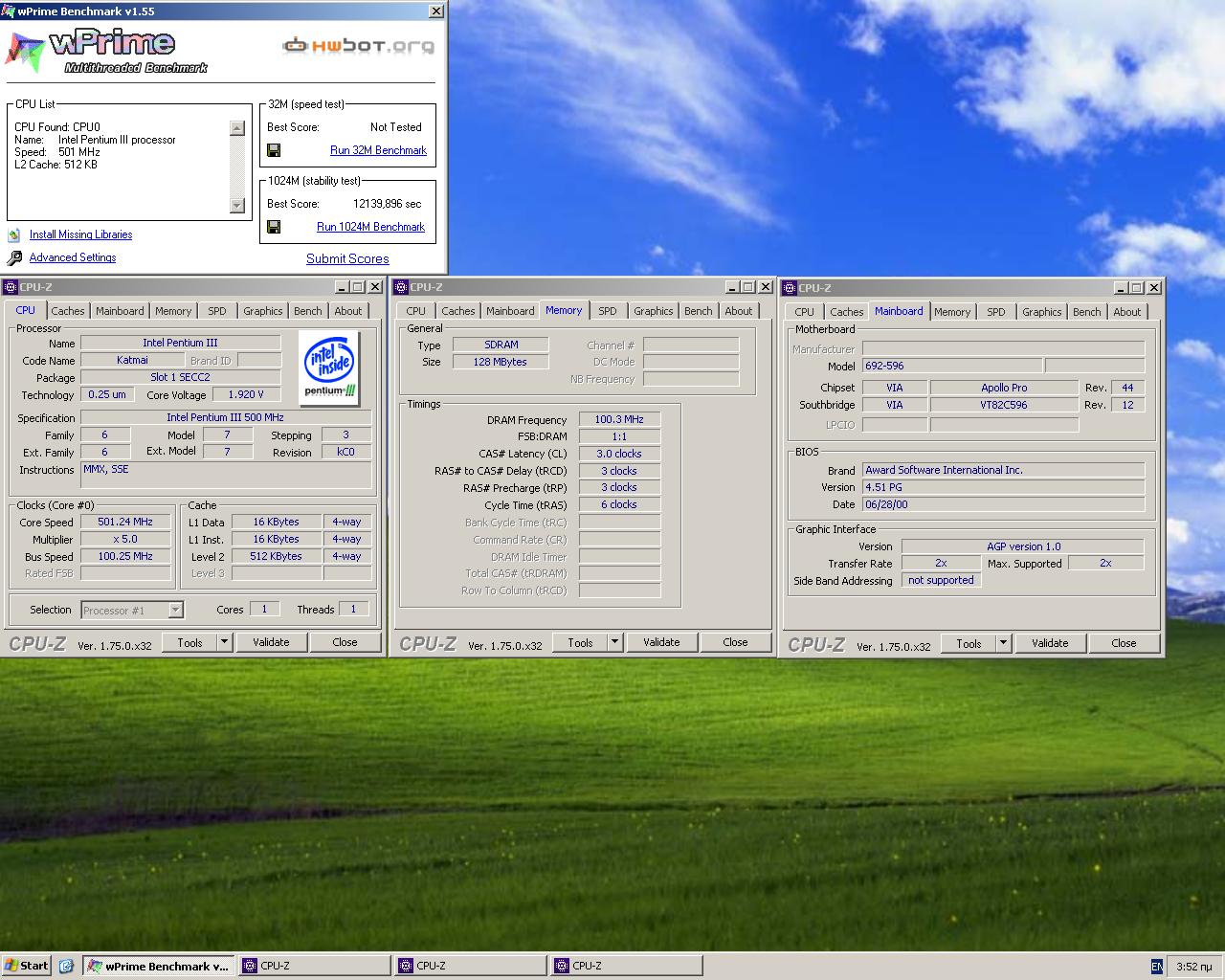1225x980 pixels.
Task: Run the 1024M Benchmark
Action: 370,227
